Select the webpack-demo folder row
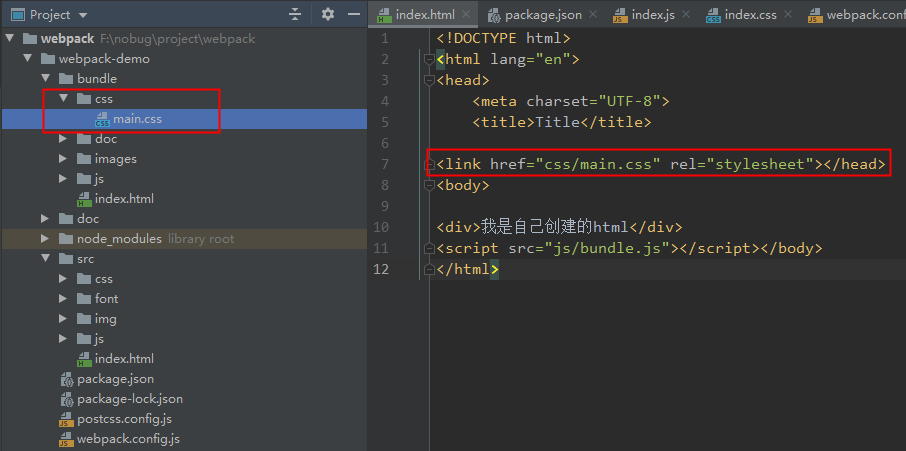This screenshot has width=906, height=451. tap(184, 58)
